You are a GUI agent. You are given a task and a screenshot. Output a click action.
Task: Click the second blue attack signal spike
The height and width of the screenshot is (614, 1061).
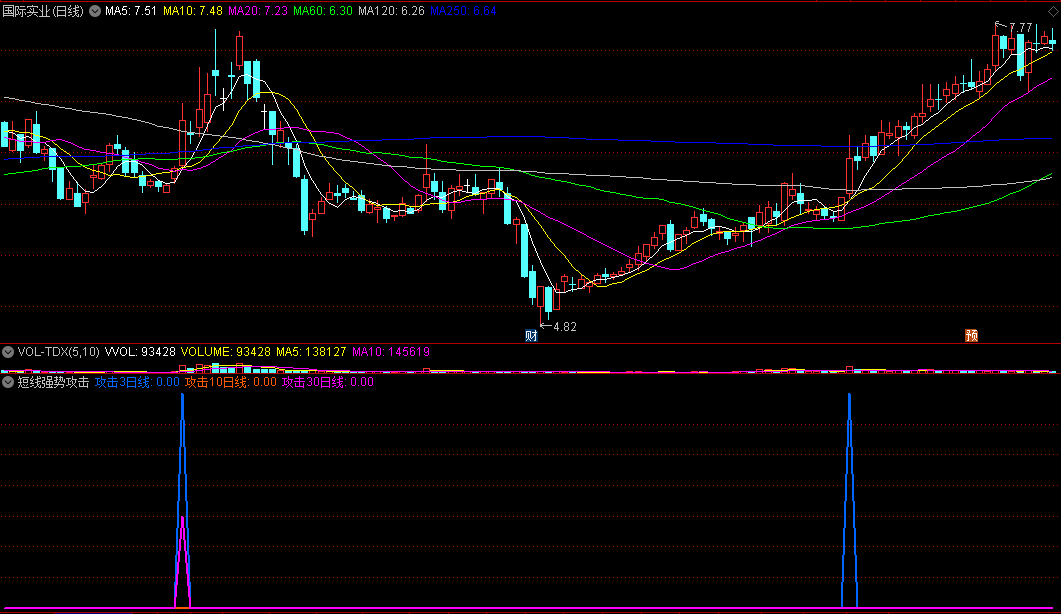[849, 501]
